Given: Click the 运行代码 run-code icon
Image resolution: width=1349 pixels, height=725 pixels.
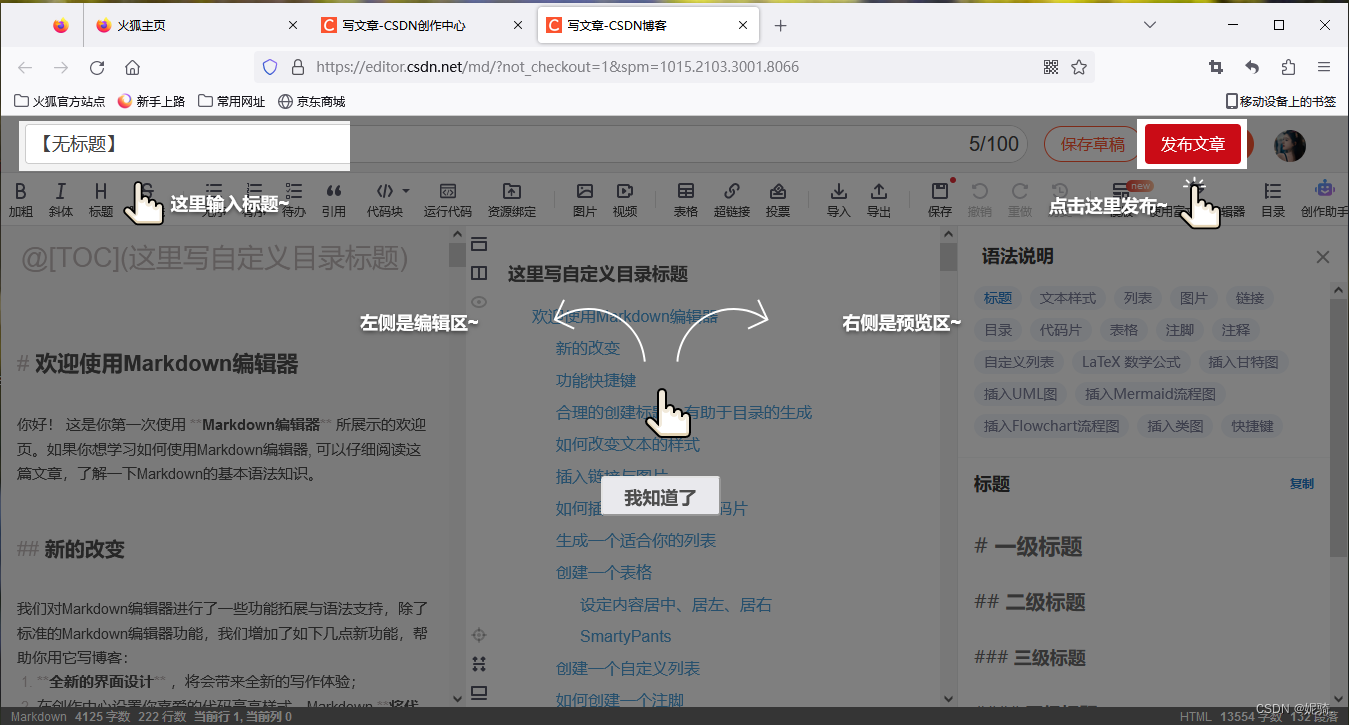Looking at the screenshot, I should 448,200.
